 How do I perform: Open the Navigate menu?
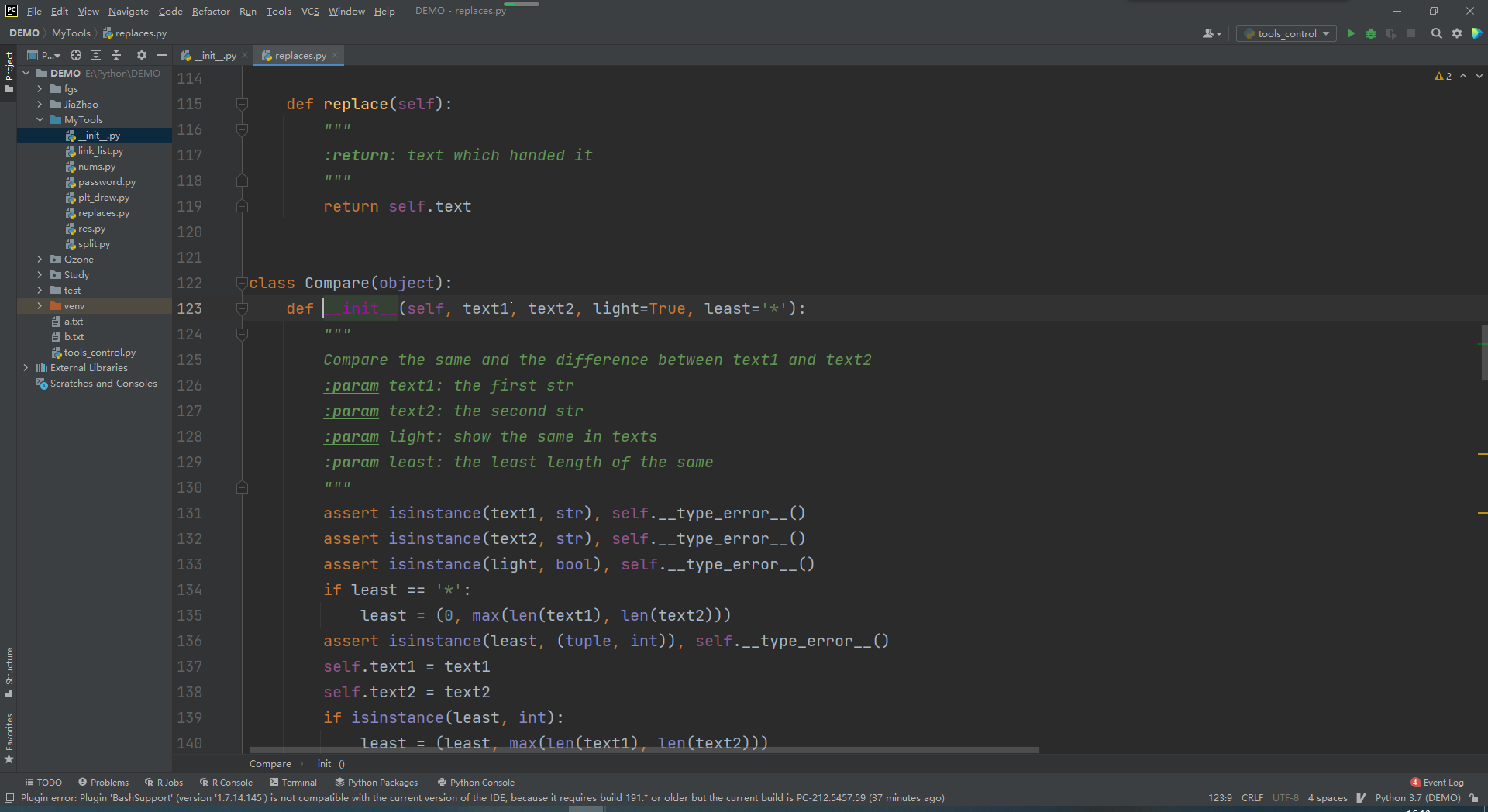pos(128,11)
